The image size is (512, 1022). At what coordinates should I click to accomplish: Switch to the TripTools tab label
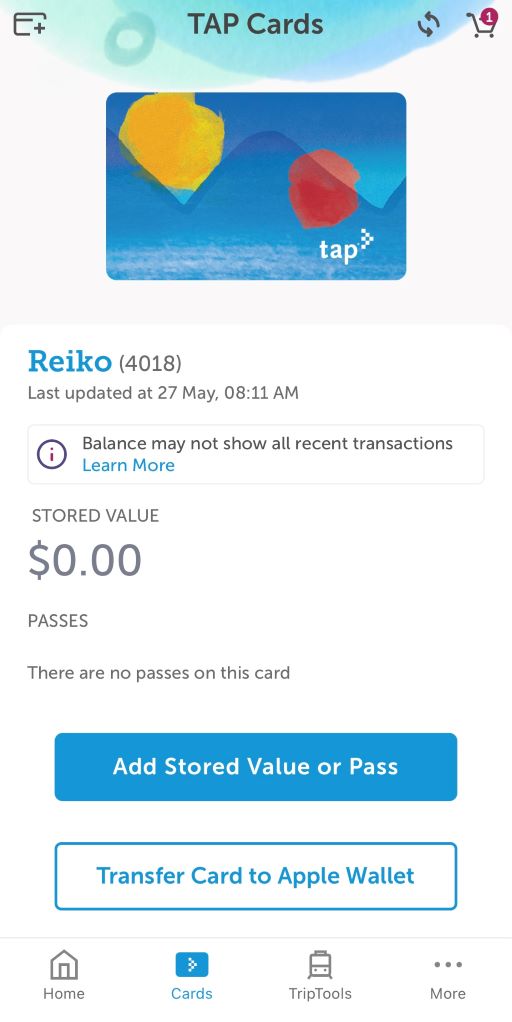point(320,993)
